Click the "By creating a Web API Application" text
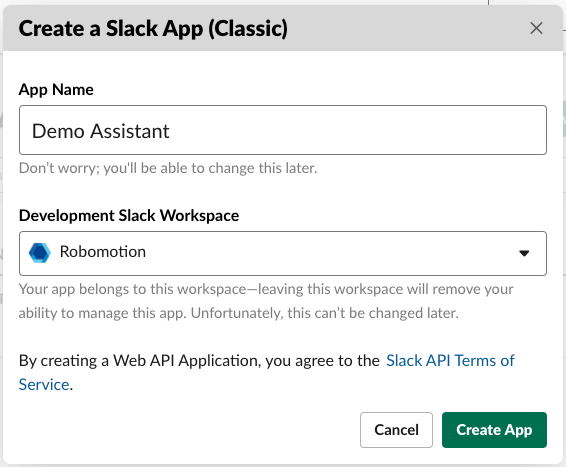The width and height of the screenshot is (566, 467). pyautogui.click(x=199, y=361)
